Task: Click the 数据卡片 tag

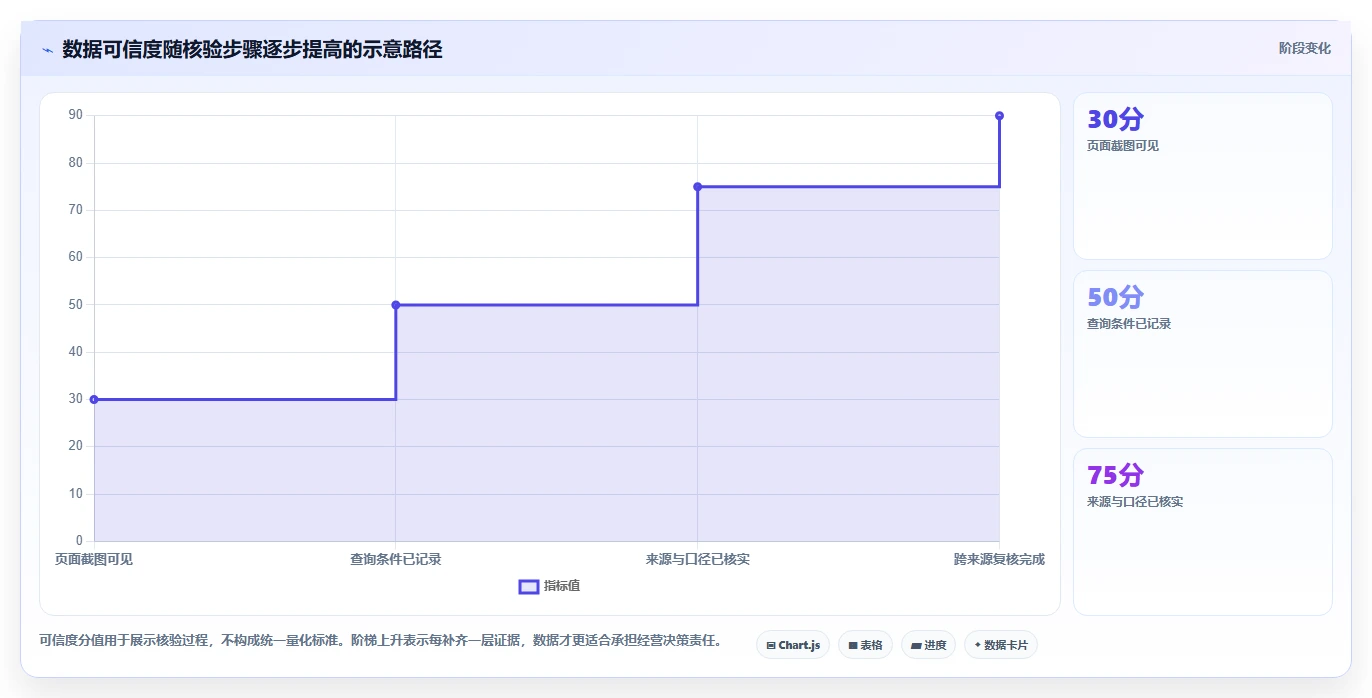Action: click(x=1001, y=645)
